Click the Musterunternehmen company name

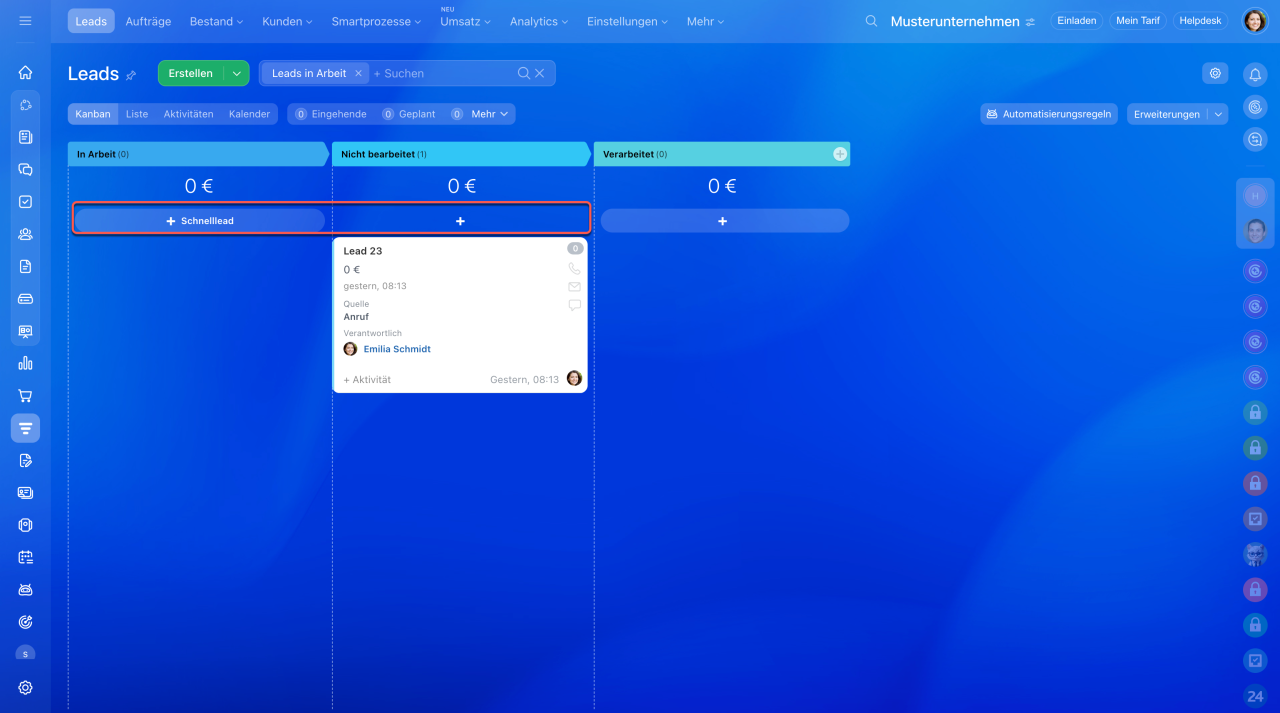(955, 21)
